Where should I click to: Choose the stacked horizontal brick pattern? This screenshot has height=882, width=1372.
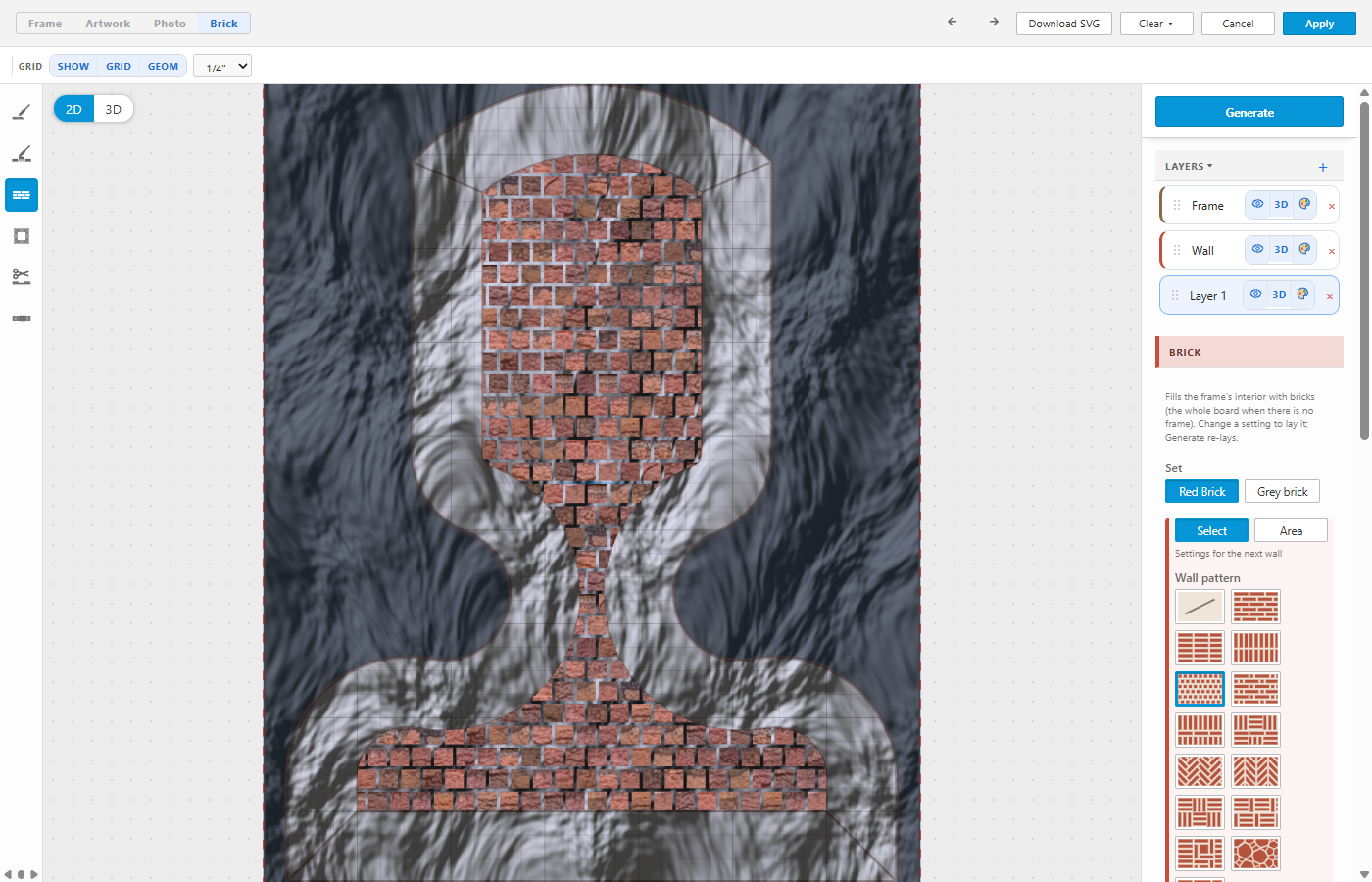coord(1200,648)
